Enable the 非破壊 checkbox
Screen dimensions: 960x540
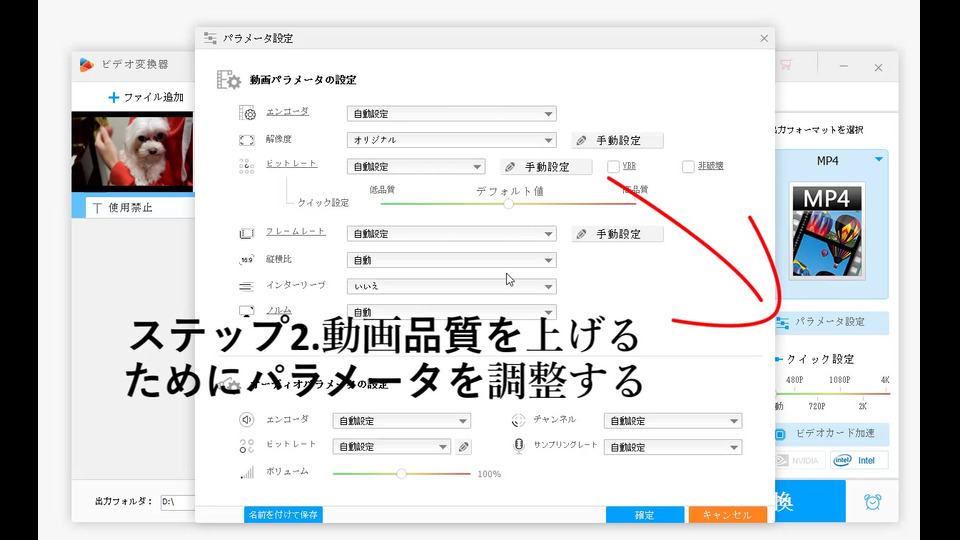pyautogui.click(x=688, y=166)
